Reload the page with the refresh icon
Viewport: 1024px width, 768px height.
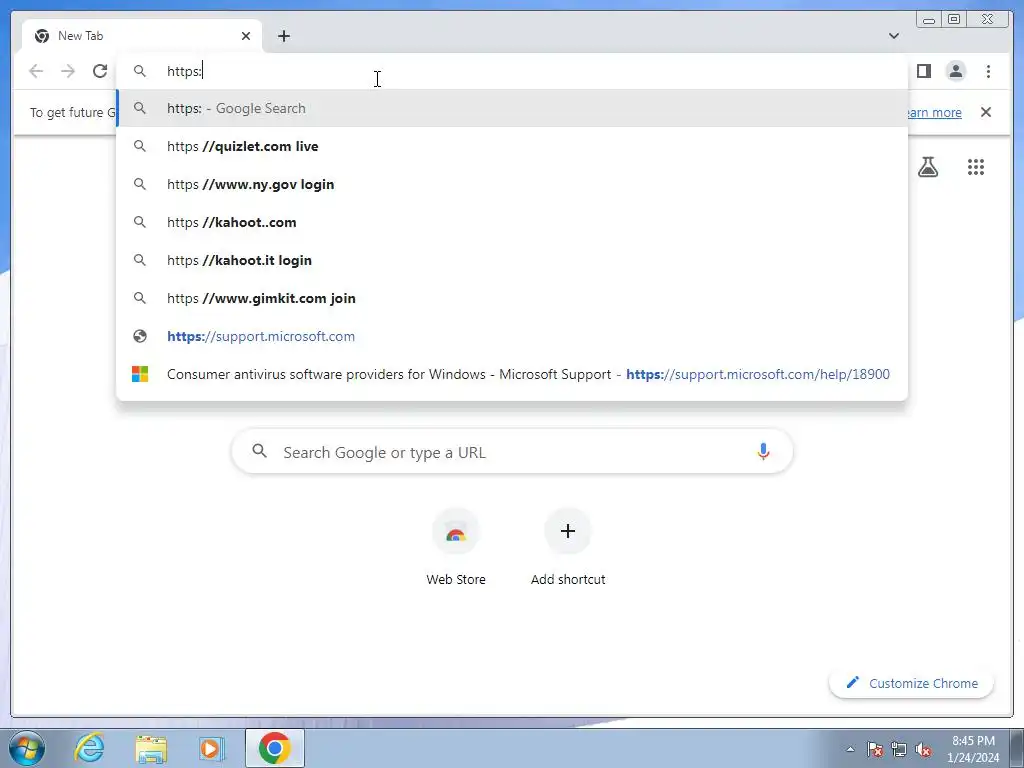[100, 71]
